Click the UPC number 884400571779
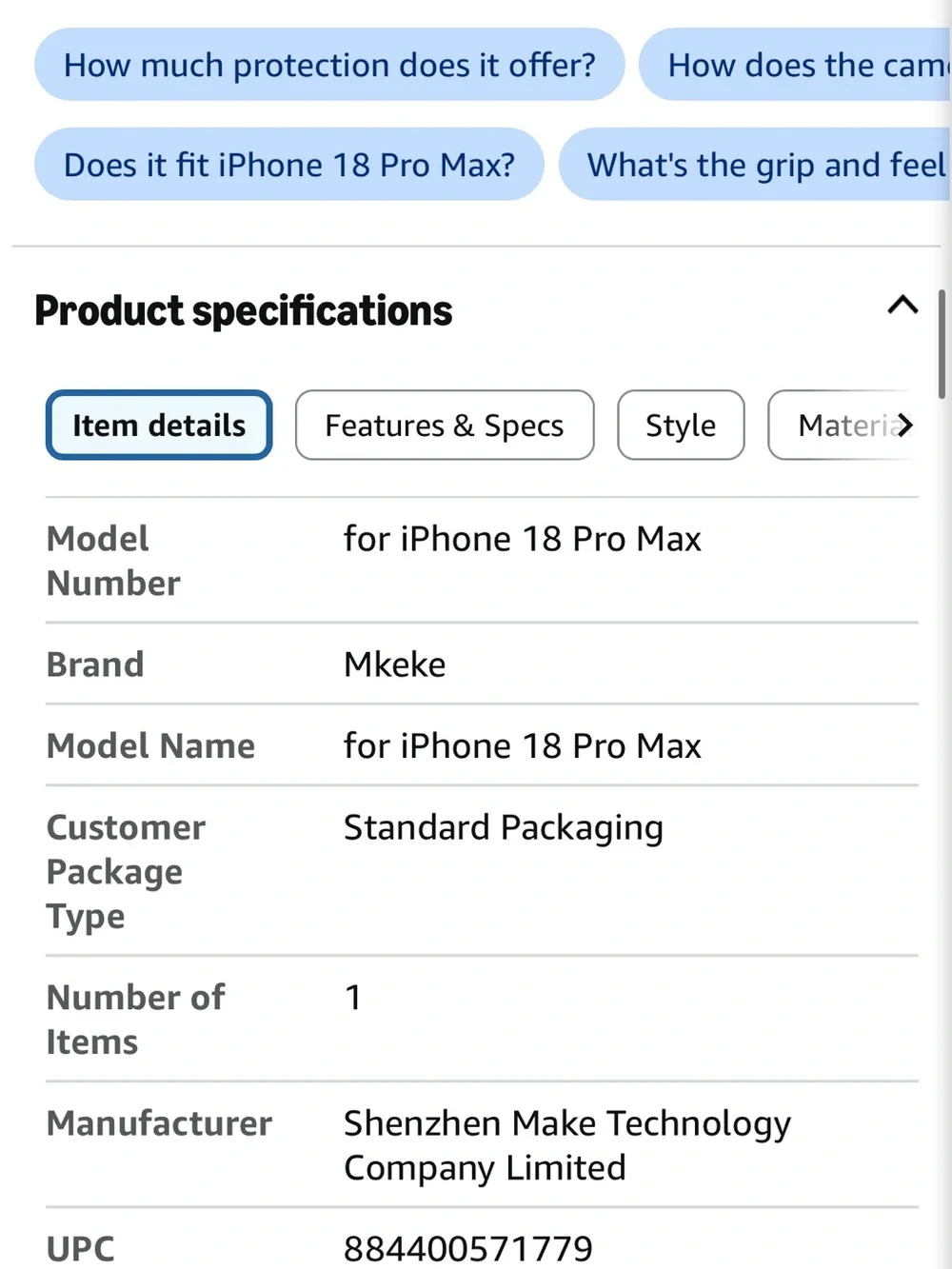The height and width of the screenshot is (1269, 952). tap(468, 1248)
